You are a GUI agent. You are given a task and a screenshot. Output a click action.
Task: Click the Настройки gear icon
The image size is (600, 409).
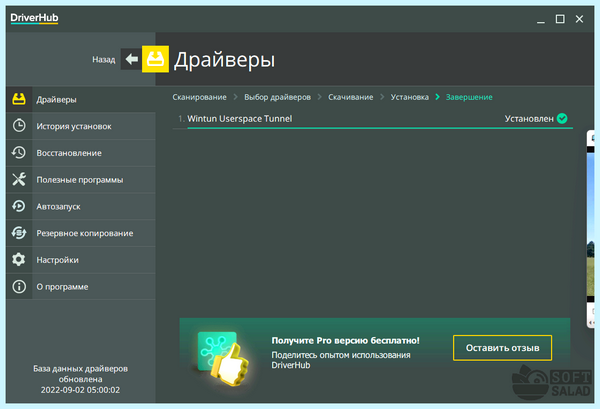click(x=19, y=260)
